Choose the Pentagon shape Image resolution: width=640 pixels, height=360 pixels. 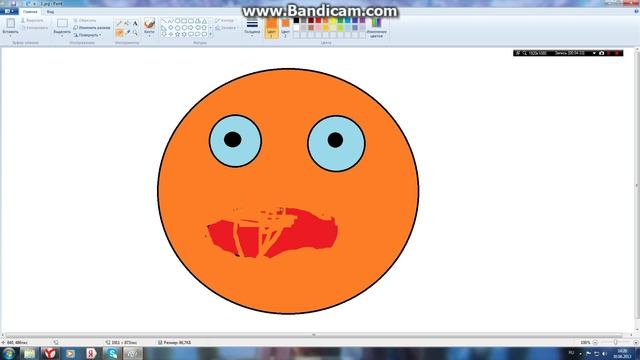178,28
